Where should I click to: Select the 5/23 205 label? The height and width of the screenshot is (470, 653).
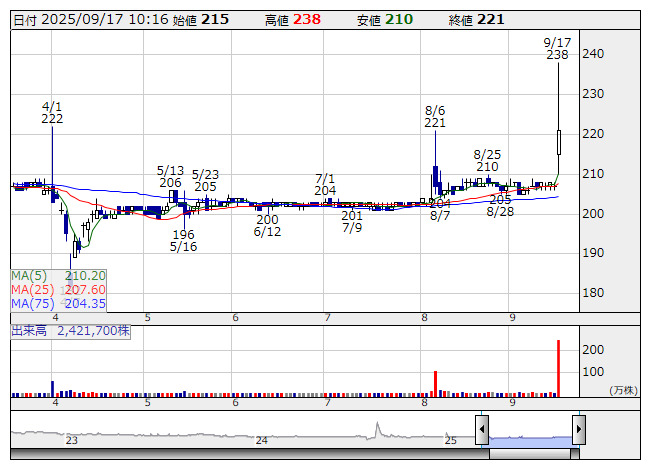pos(205,181)
